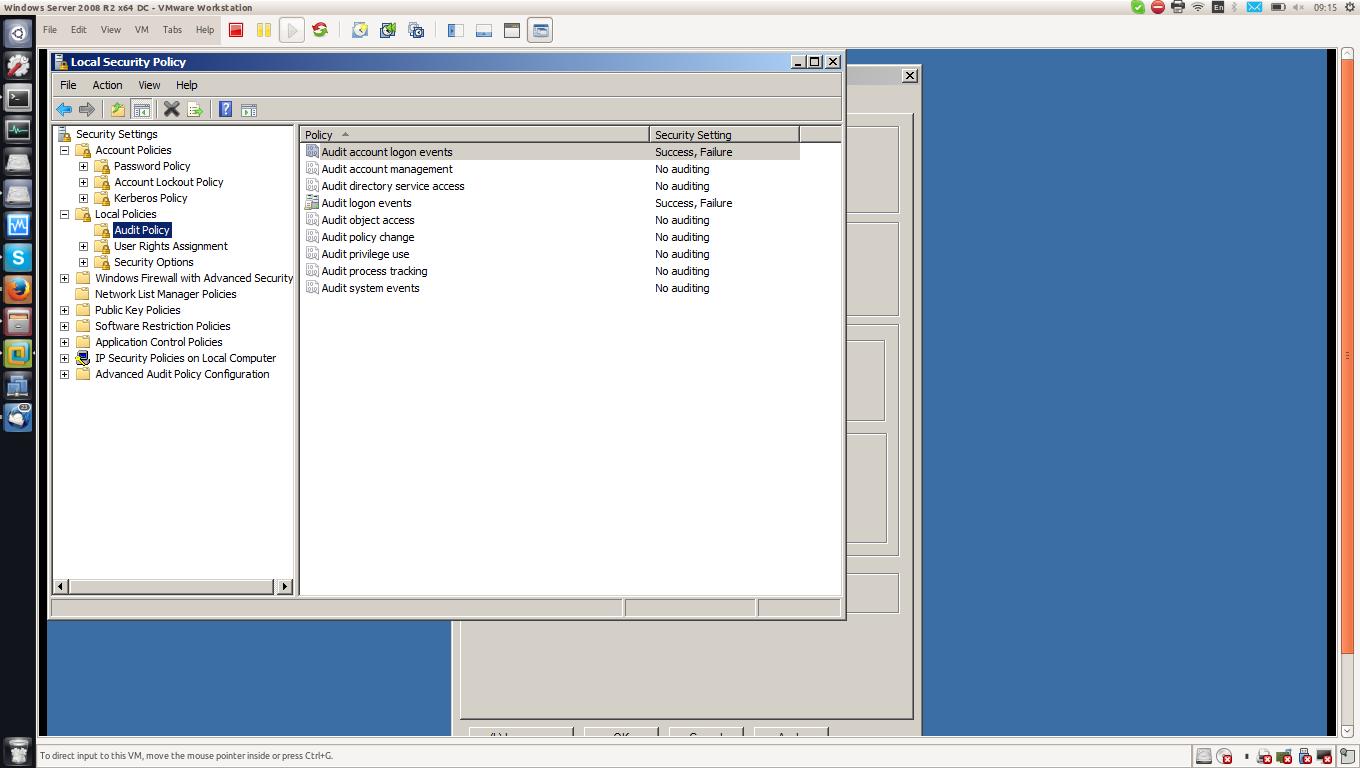
Task: Open the Edit menu in VMware Workstation
Action: [79, 30]
